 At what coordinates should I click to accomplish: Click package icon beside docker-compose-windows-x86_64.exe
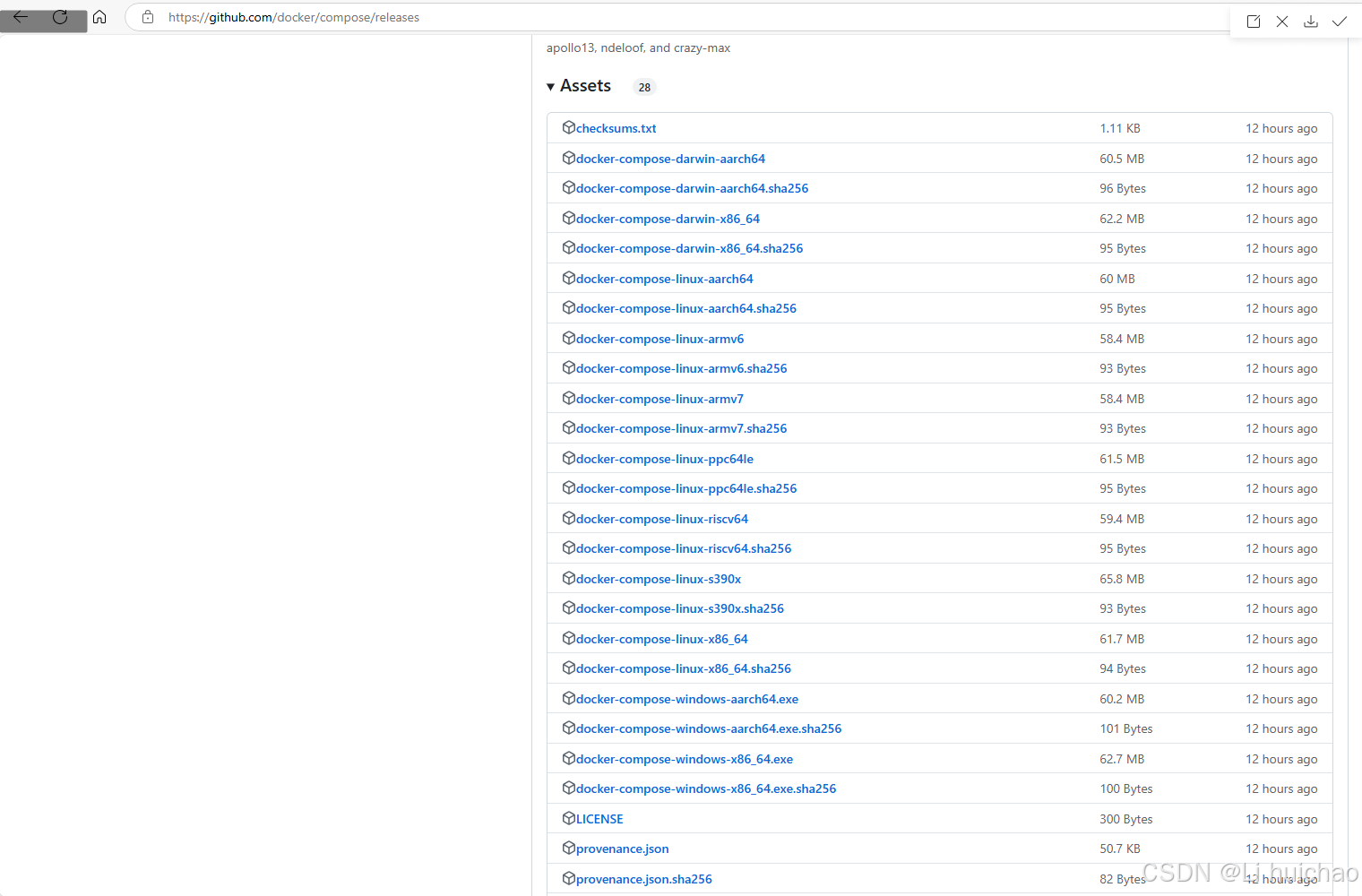(568, 758)
